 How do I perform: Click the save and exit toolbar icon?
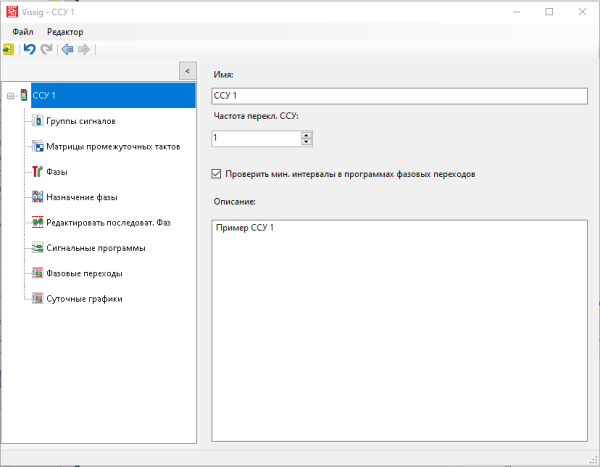[9, 49]
